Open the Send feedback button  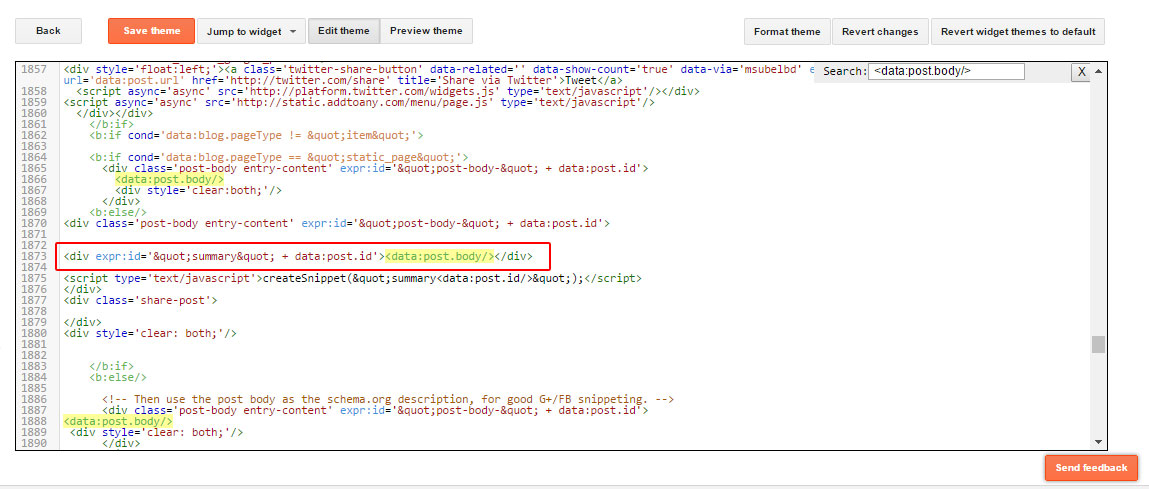tap(1091, 468)
